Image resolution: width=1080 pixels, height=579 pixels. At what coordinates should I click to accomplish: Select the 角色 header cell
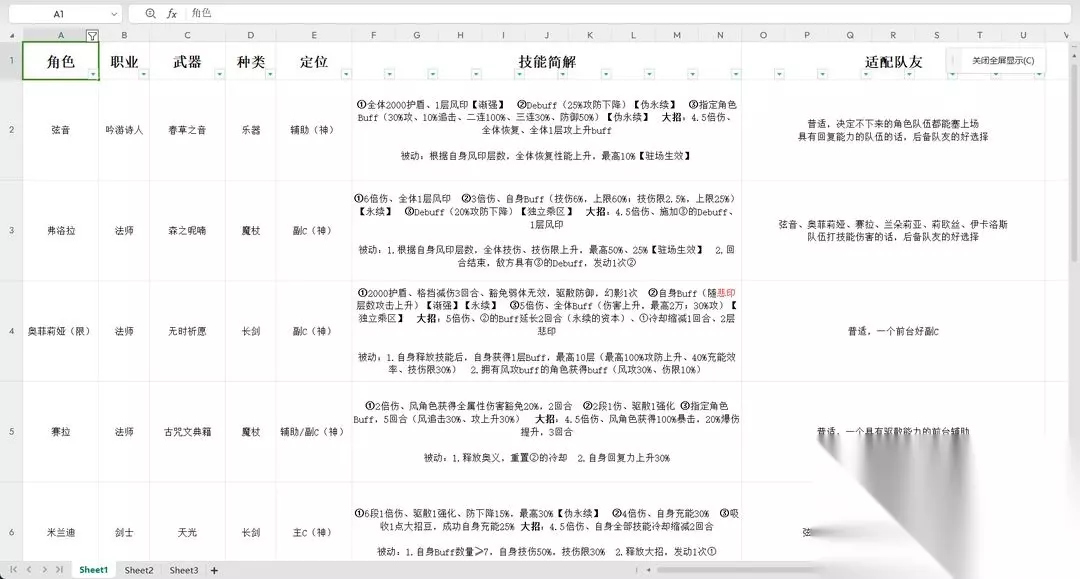point(61,61)
